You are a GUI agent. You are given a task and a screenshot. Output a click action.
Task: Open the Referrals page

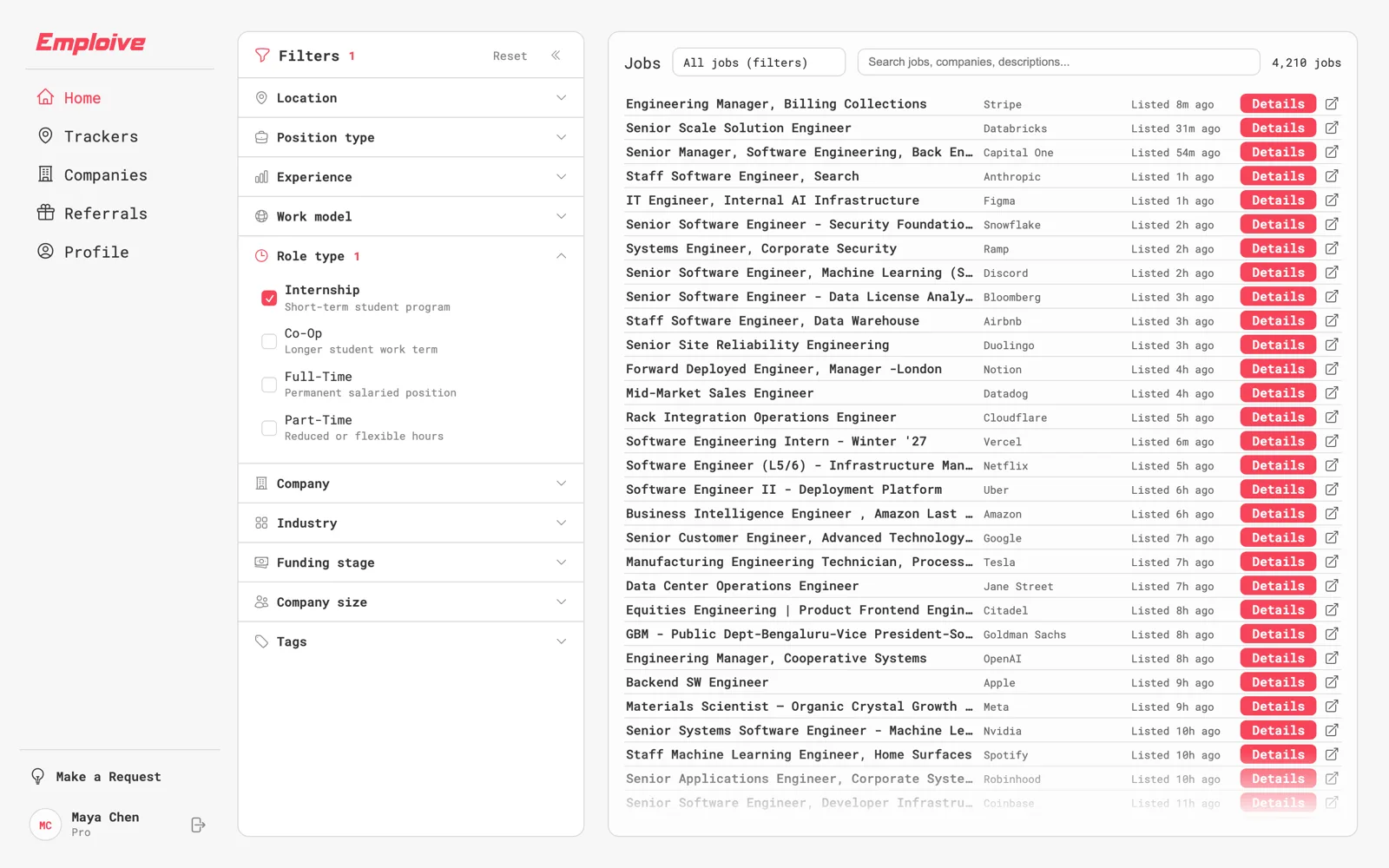92,214
